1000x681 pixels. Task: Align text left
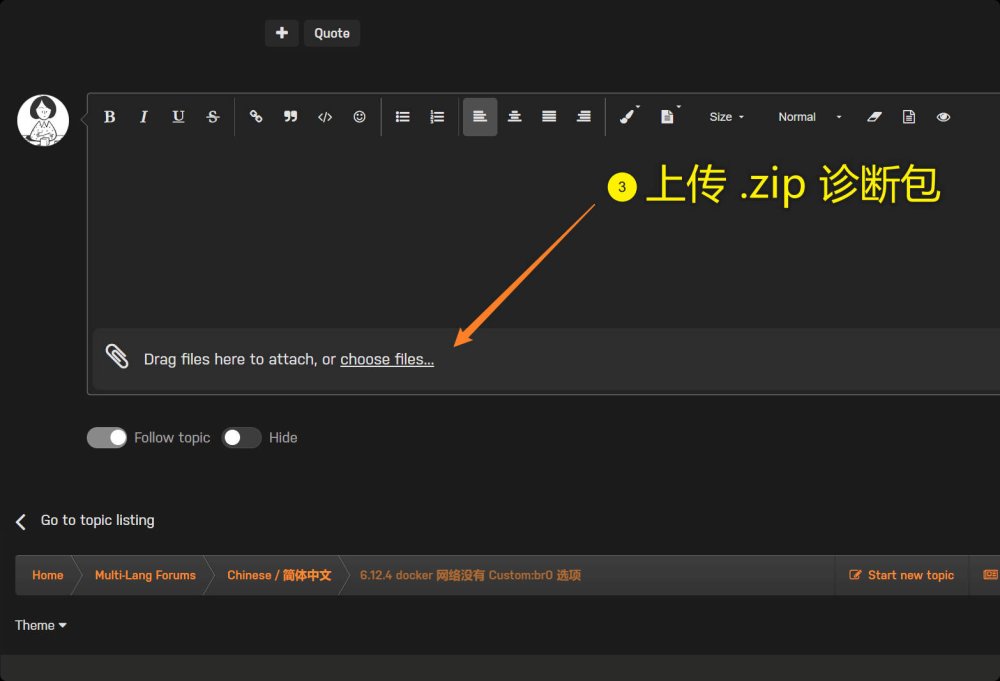point(480,117)
